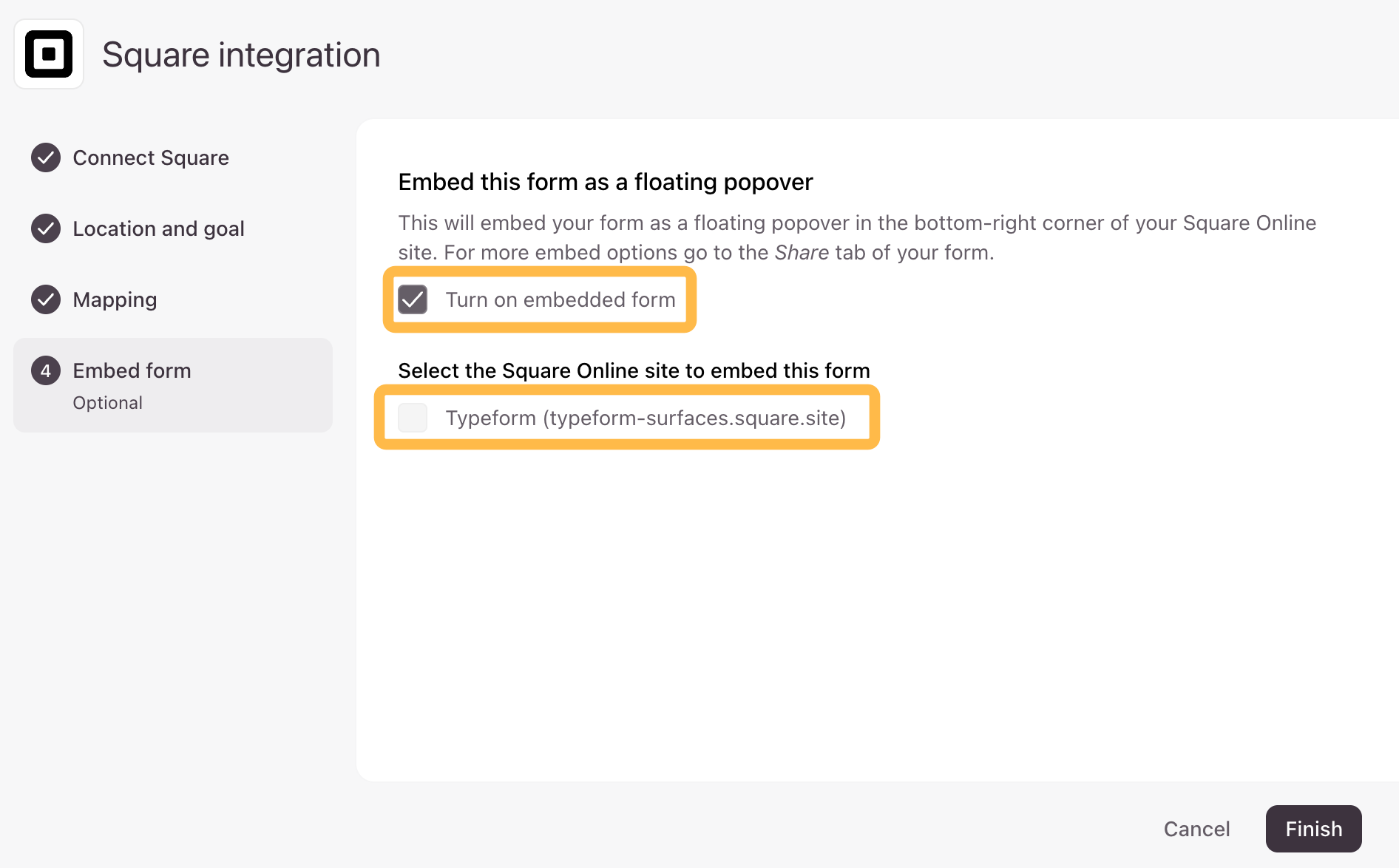Viewport: 1399px width, 868px height.
Task: Click the Square logo icon
Action: click(49, 54)
